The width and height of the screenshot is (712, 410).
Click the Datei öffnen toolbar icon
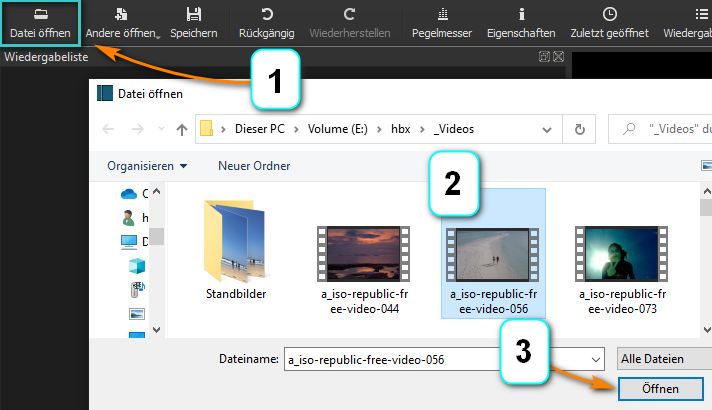coord(40,22)
